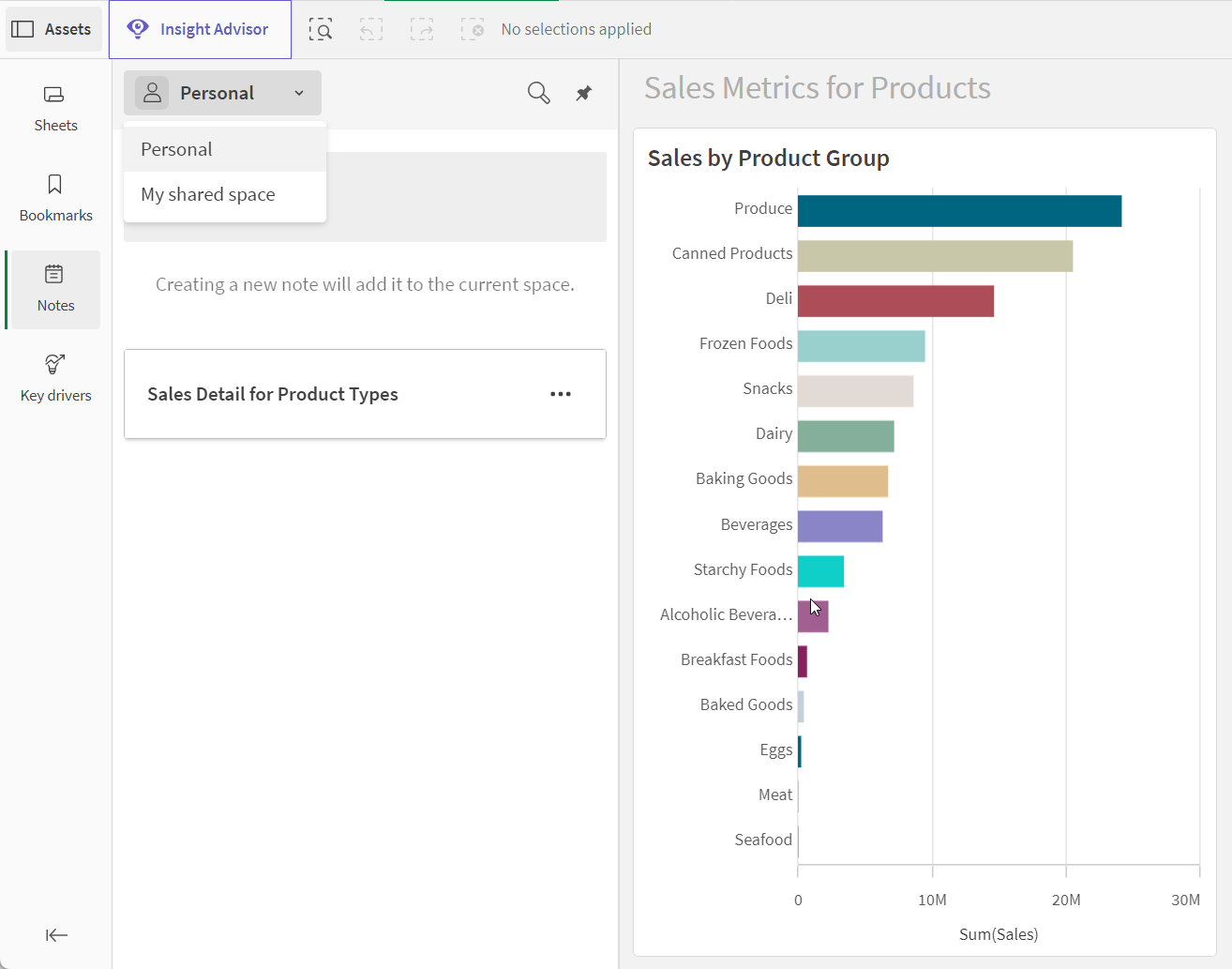
Task: Click the 20M axis value
Action: [1066, 900]
